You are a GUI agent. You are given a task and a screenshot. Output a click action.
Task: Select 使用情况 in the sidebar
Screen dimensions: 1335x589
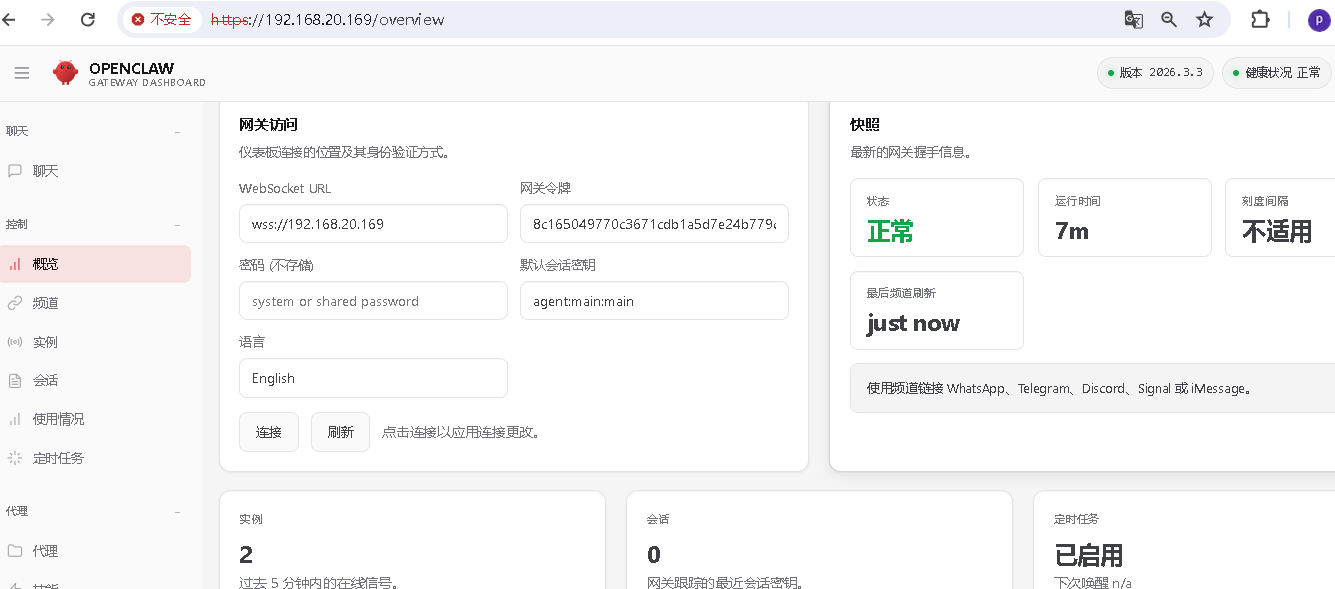(x=58, y=419)
